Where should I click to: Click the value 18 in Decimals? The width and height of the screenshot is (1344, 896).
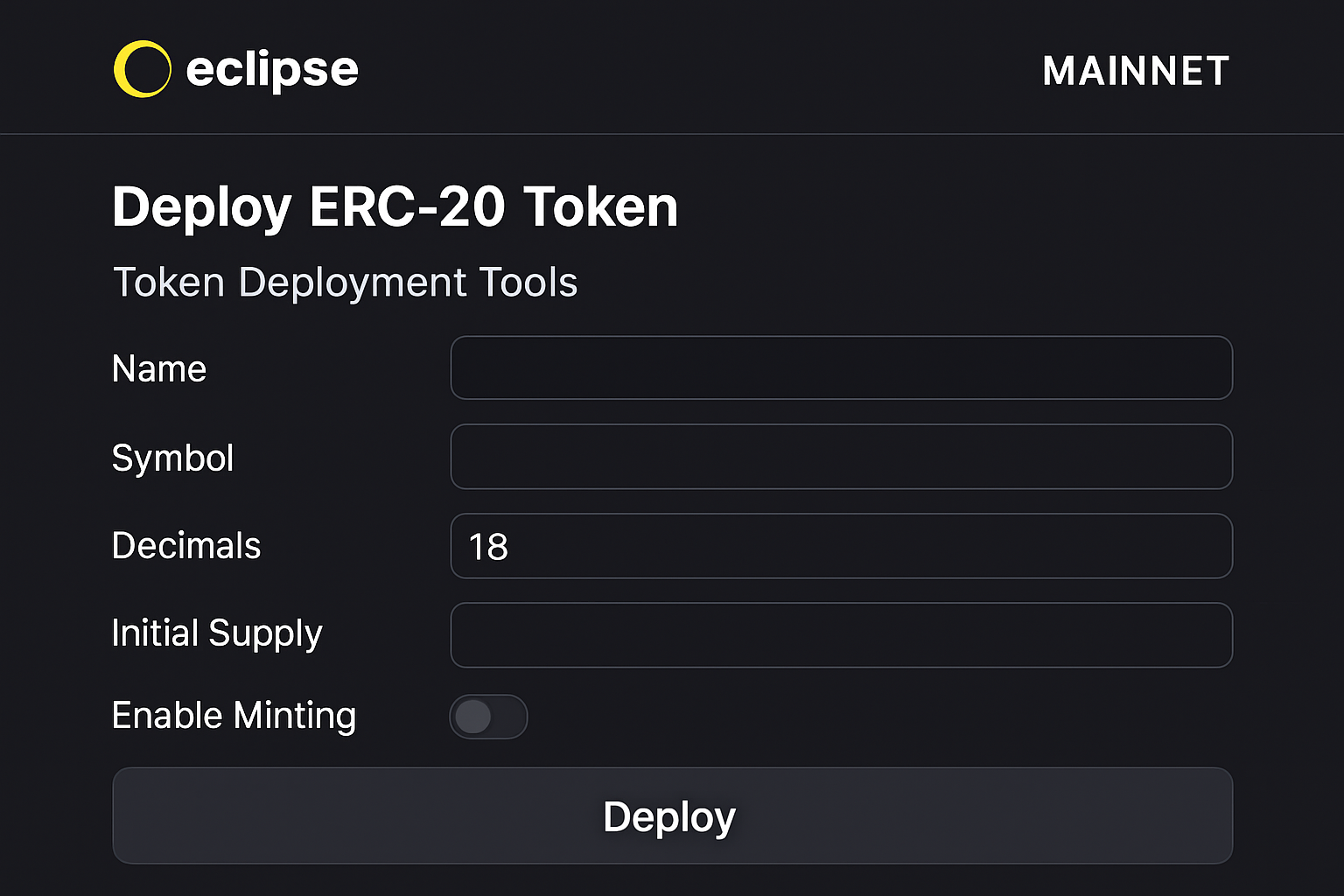pyautogui.click(x=488, y=548)
